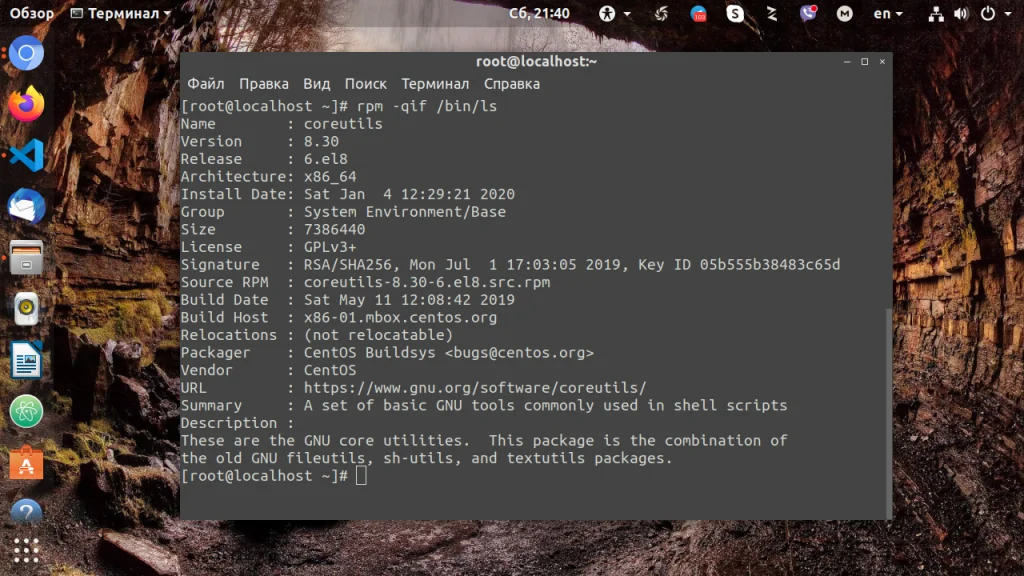Click the terminal vertical scrollbar
This screenshot has width=1024, height=576.
point(888,413)
